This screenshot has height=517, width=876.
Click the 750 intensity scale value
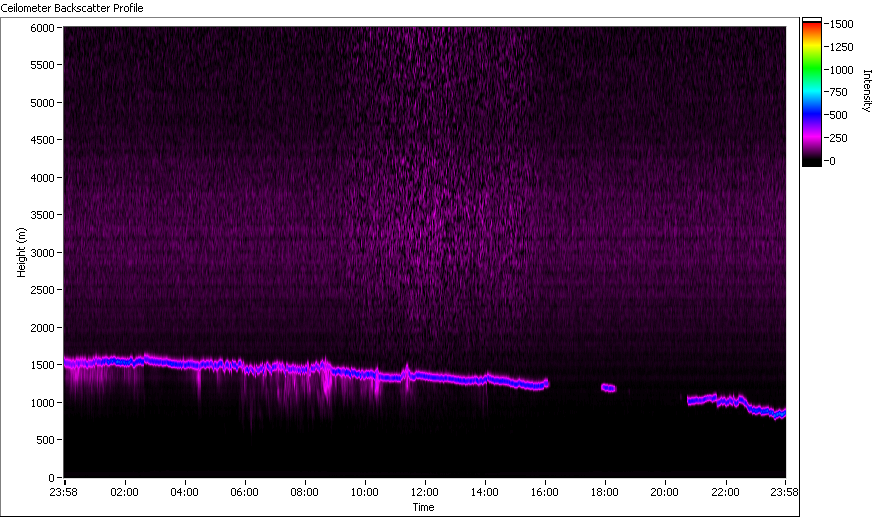tap(839, 92)
